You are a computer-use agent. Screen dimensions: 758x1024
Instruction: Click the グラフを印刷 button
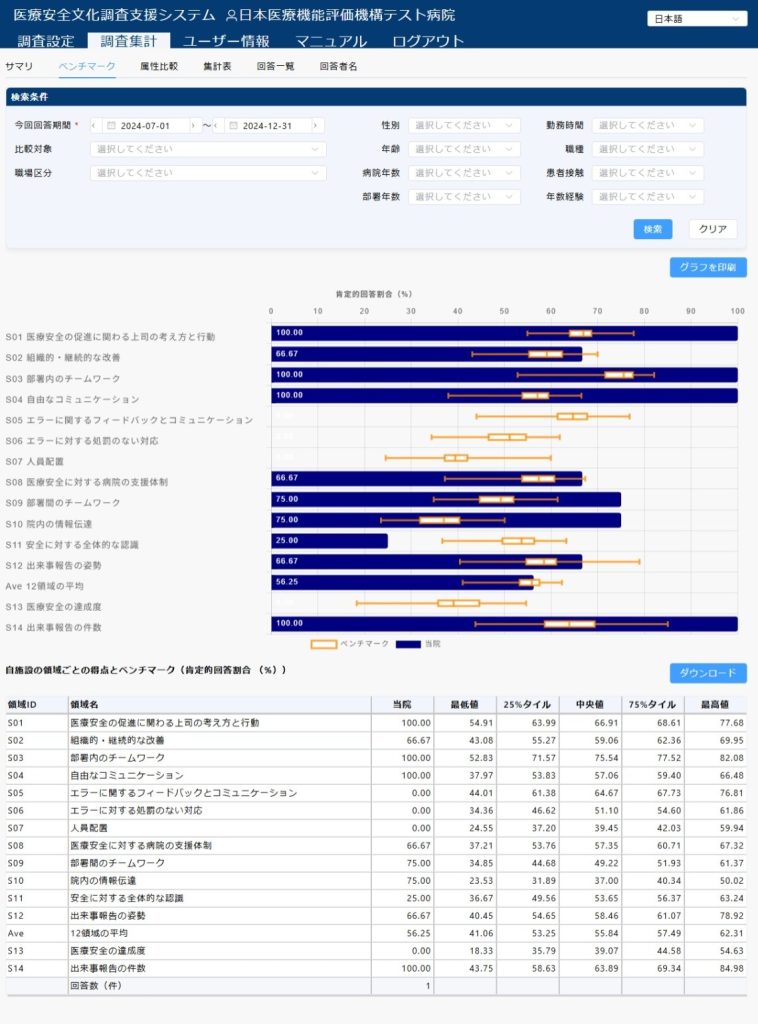pos(708,267)
